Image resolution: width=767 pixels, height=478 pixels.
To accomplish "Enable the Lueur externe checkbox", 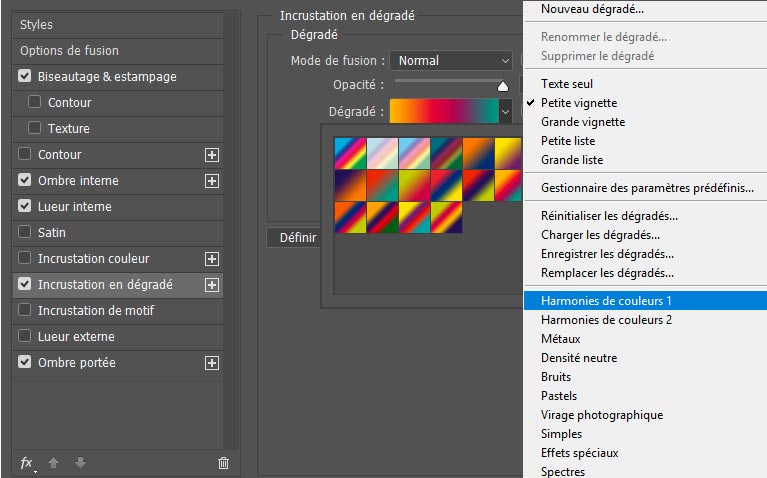I will pos(25,337).
